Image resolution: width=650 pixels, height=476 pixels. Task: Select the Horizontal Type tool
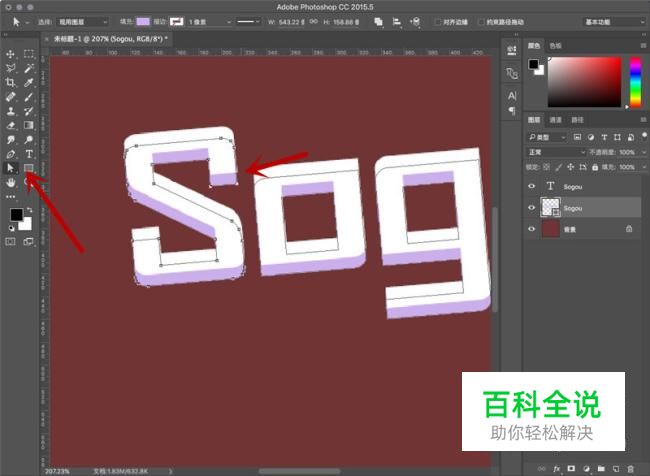(x=30, y=155)
